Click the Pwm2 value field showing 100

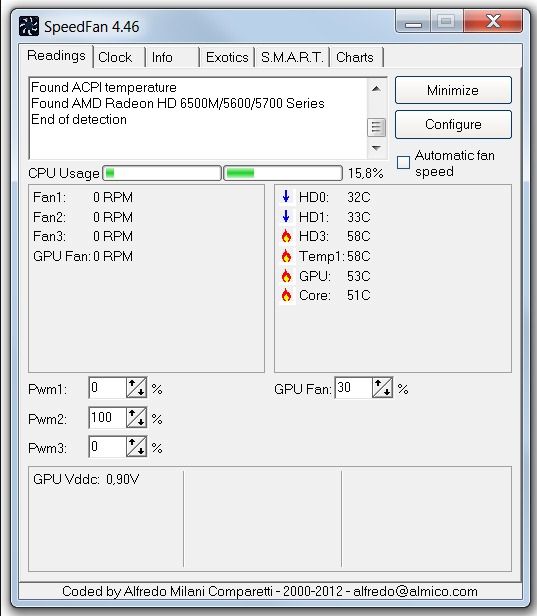(107, 418)
